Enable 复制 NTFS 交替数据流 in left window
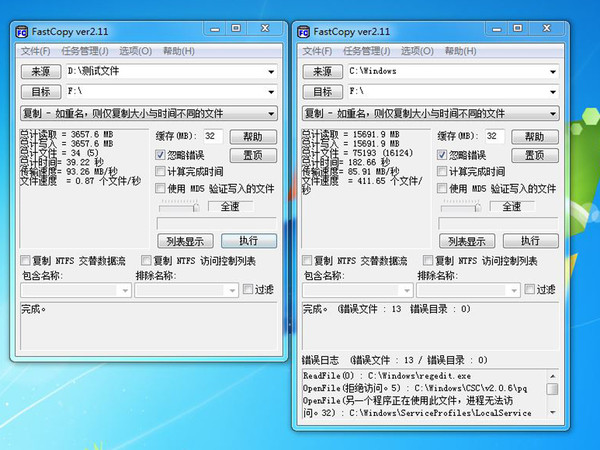The image size is (600, 450). 26,261
